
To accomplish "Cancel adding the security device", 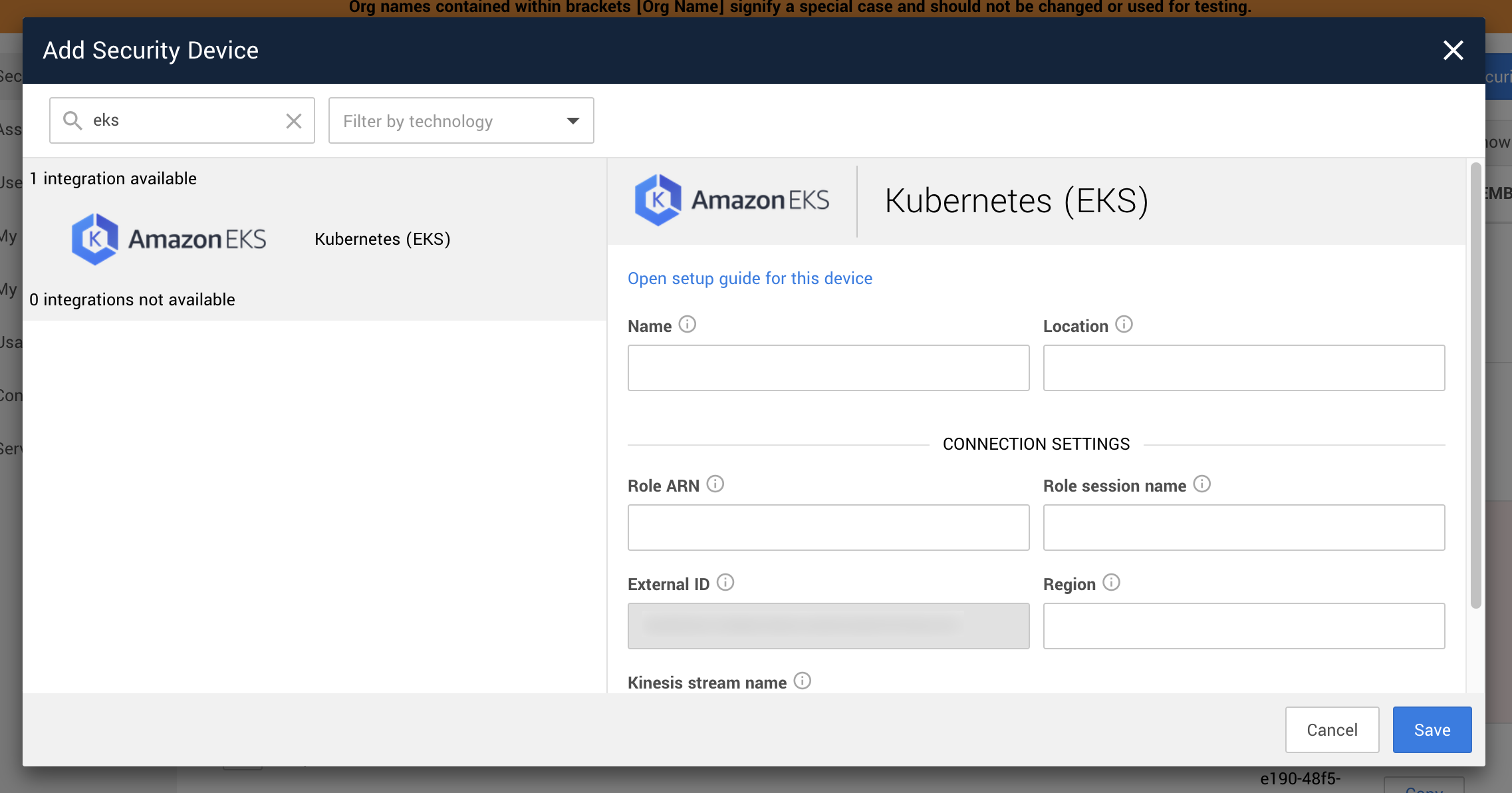I will pyautogui.click(x=1332, y=730).
